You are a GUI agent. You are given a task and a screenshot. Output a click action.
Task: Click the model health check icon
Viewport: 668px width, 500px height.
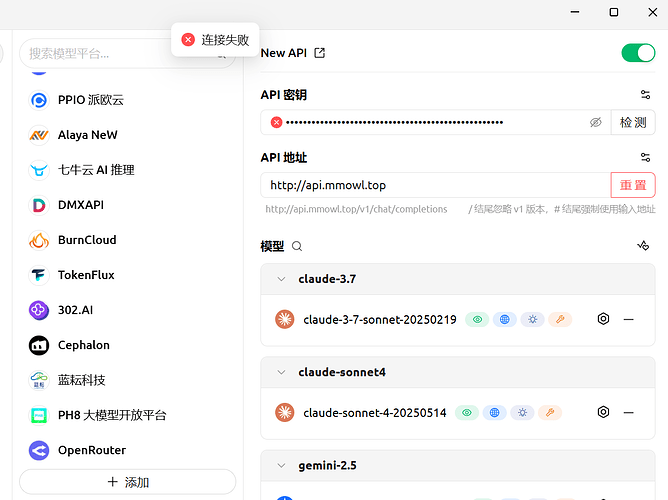point(643,245)
